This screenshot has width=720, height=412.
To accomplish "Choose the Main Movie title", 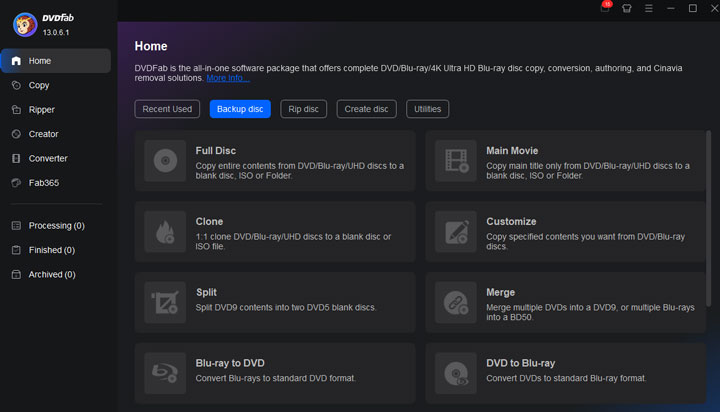I will click(x=512, y=150).
